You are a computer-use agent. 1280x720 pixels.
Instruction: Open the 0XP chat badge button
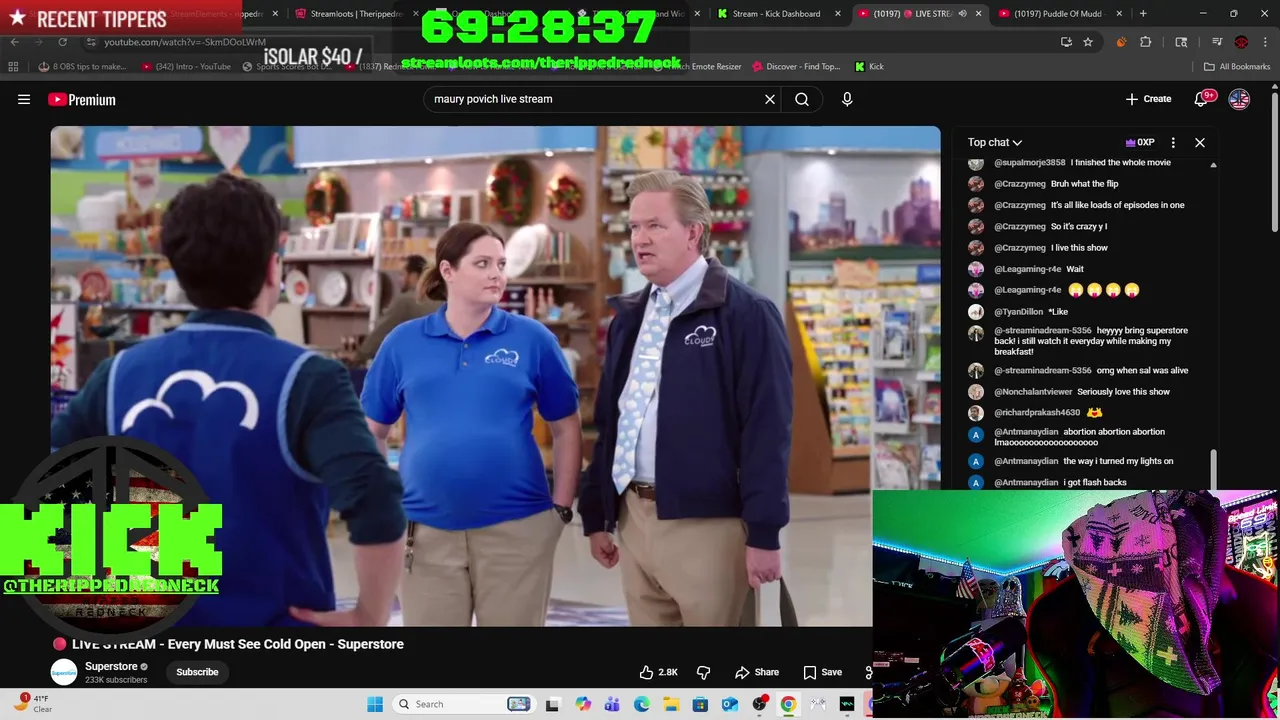tap(1140, 142)
